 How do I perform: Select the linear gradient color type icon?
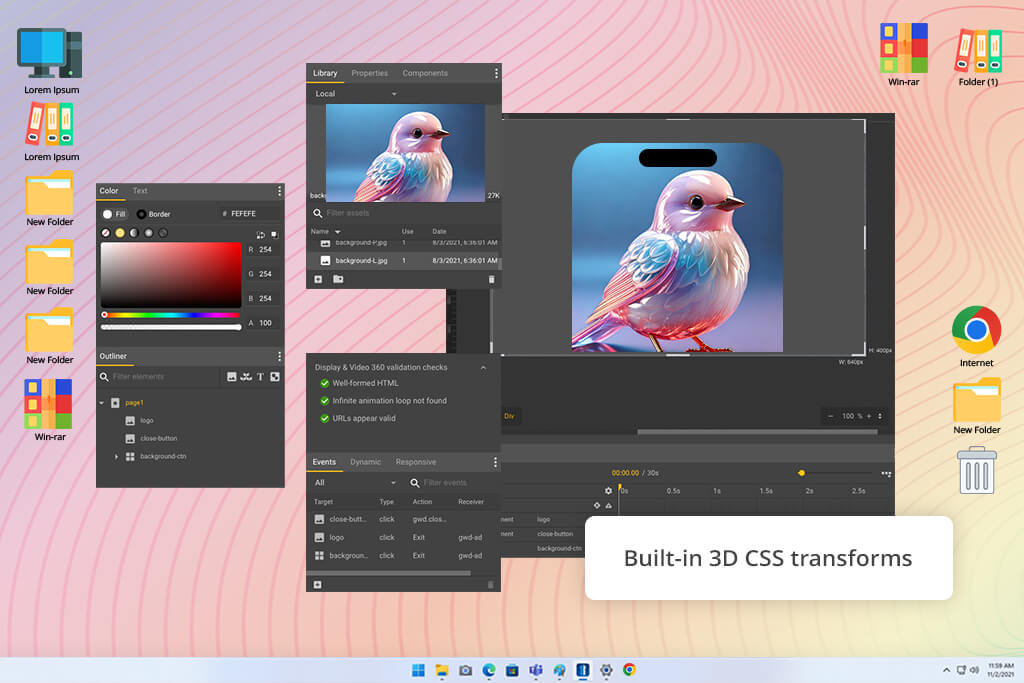[x=134, y=232]
